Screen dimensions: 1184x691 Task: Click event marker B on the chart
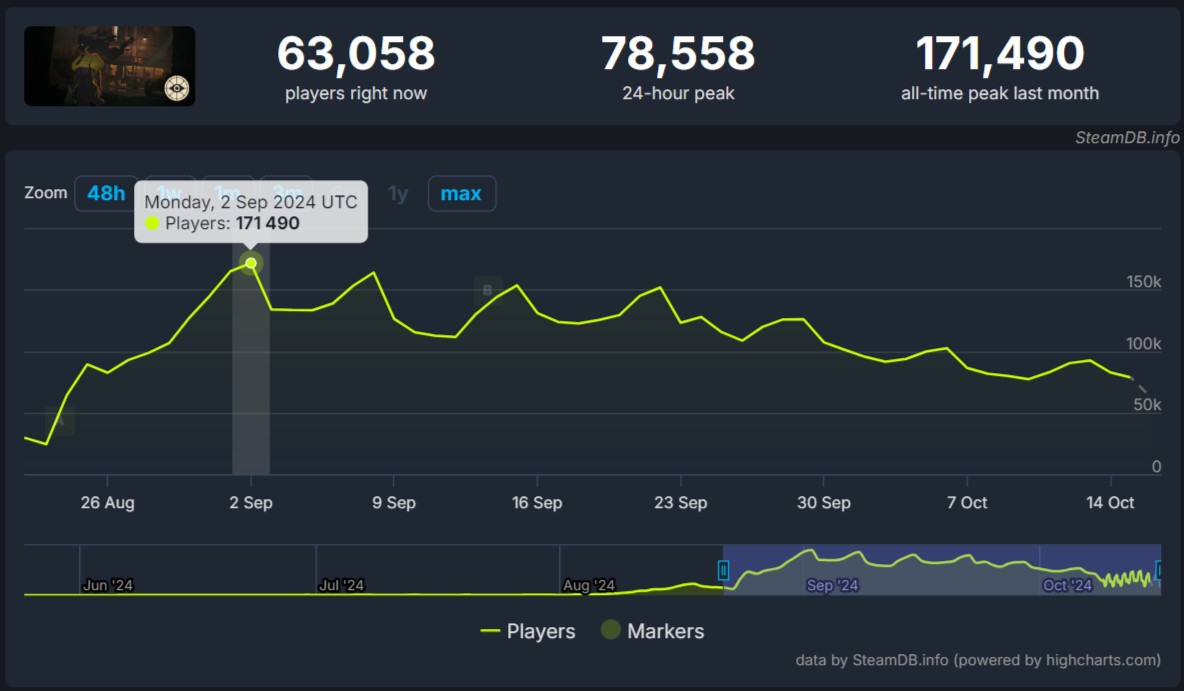[x=488, y=290]
